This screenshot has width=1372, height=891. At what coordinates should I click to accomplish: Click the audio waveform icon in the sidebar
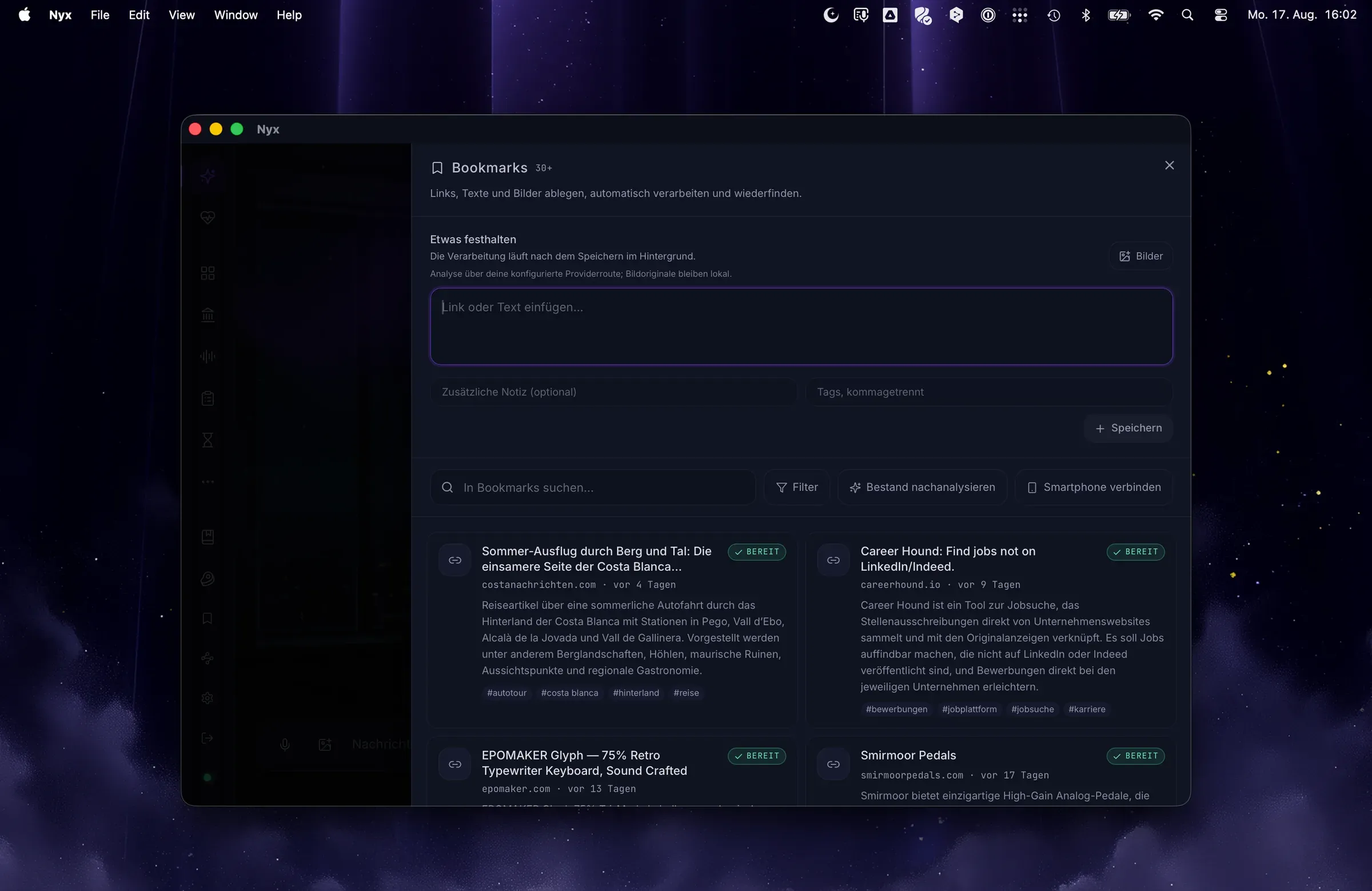tap(208, 357)
